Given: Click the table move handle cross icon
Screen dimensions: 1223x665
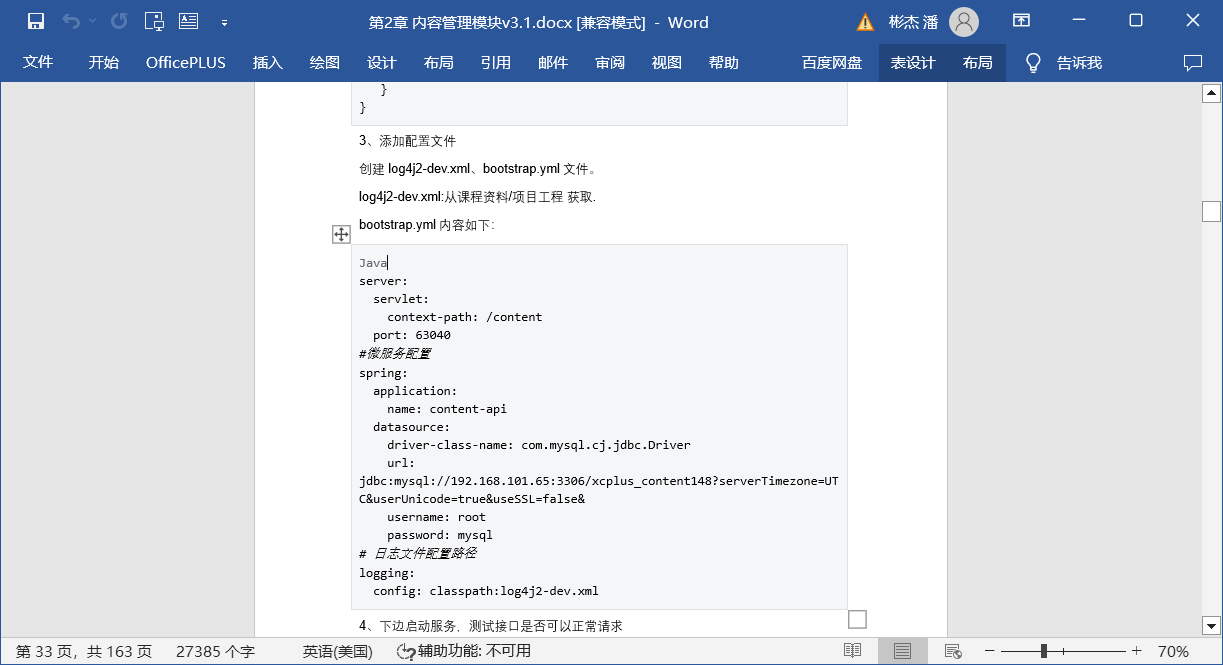Looking at the screenshot, I should (341, 234).
